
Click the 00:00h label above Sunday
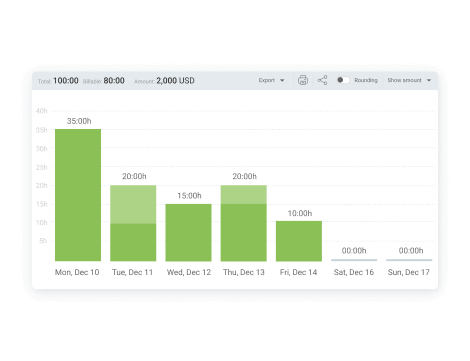(x=411, y=251)
